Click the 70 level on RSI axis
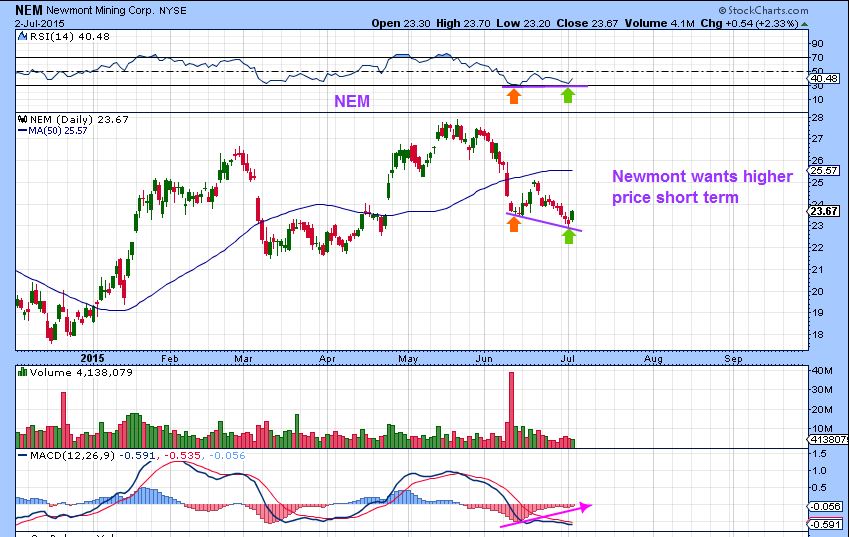 [x=818, y=57]
